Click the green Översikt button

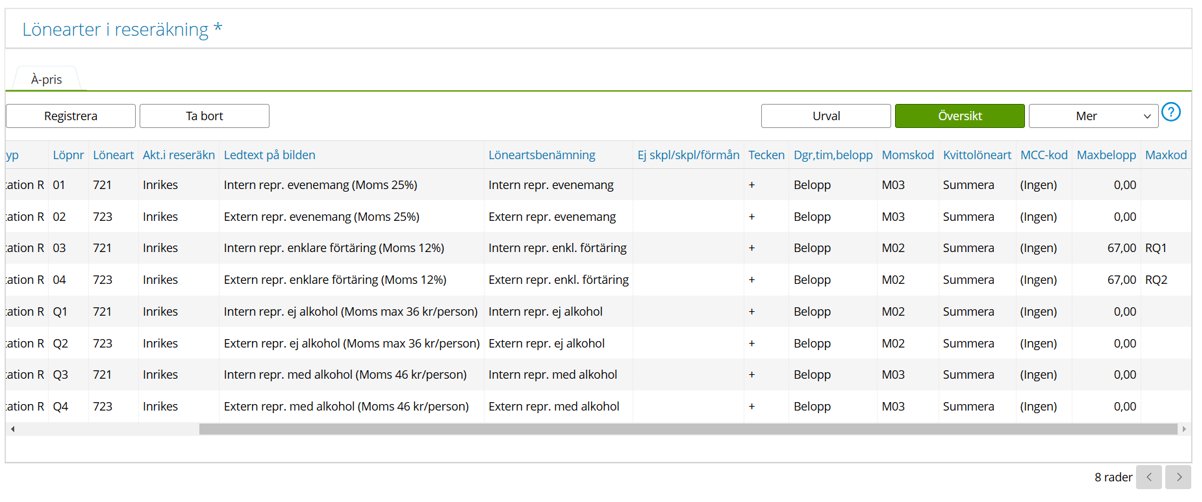959,116
